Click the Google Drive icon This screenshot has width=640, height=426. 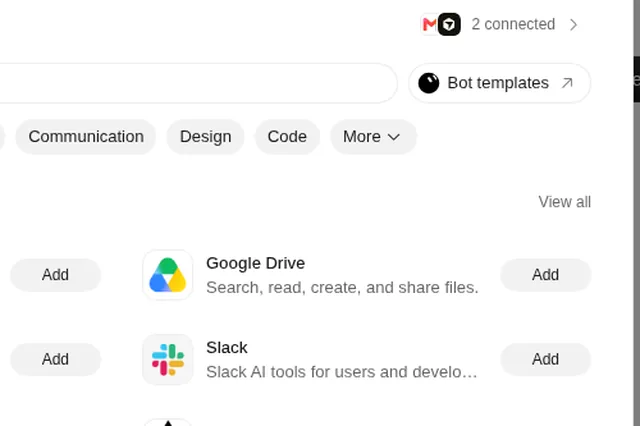click(167, 275)
